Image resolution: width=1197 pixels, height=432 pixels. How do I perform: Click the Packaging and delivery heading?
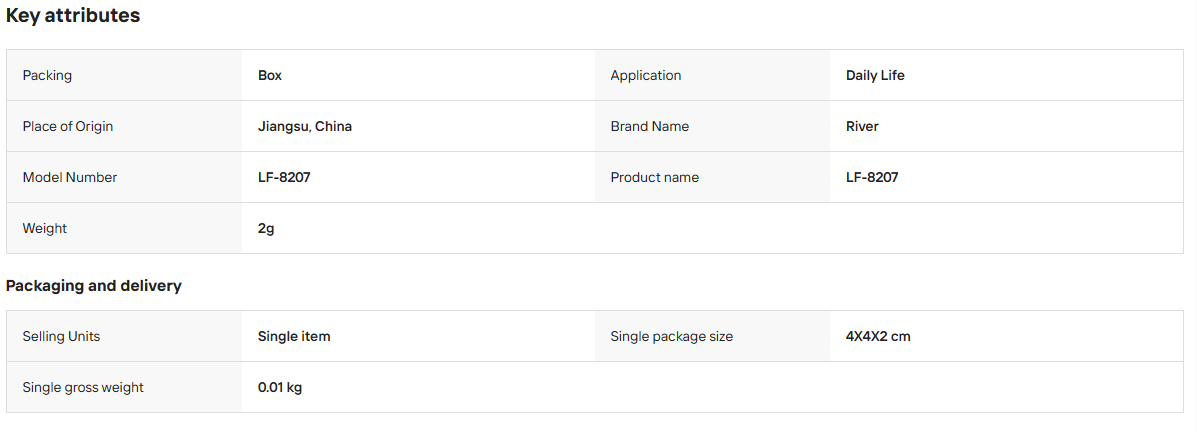tap(94, 285)
